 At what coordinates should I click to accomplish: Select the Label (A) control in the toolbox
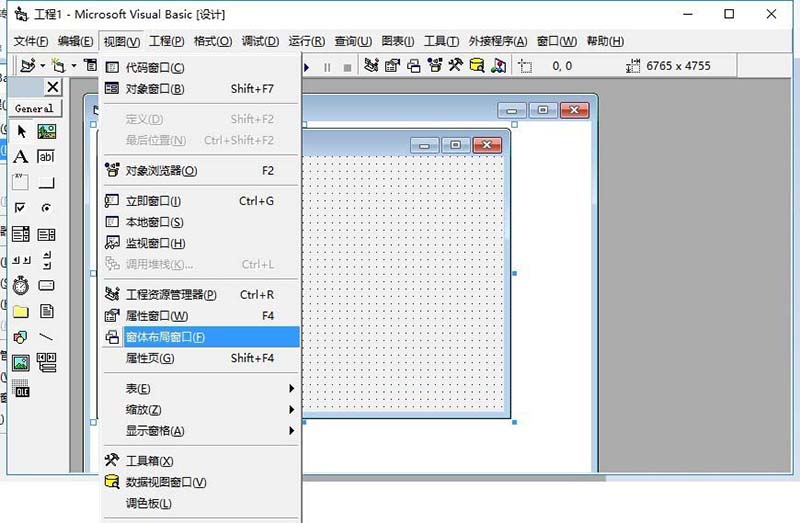(x=21, y=157)
